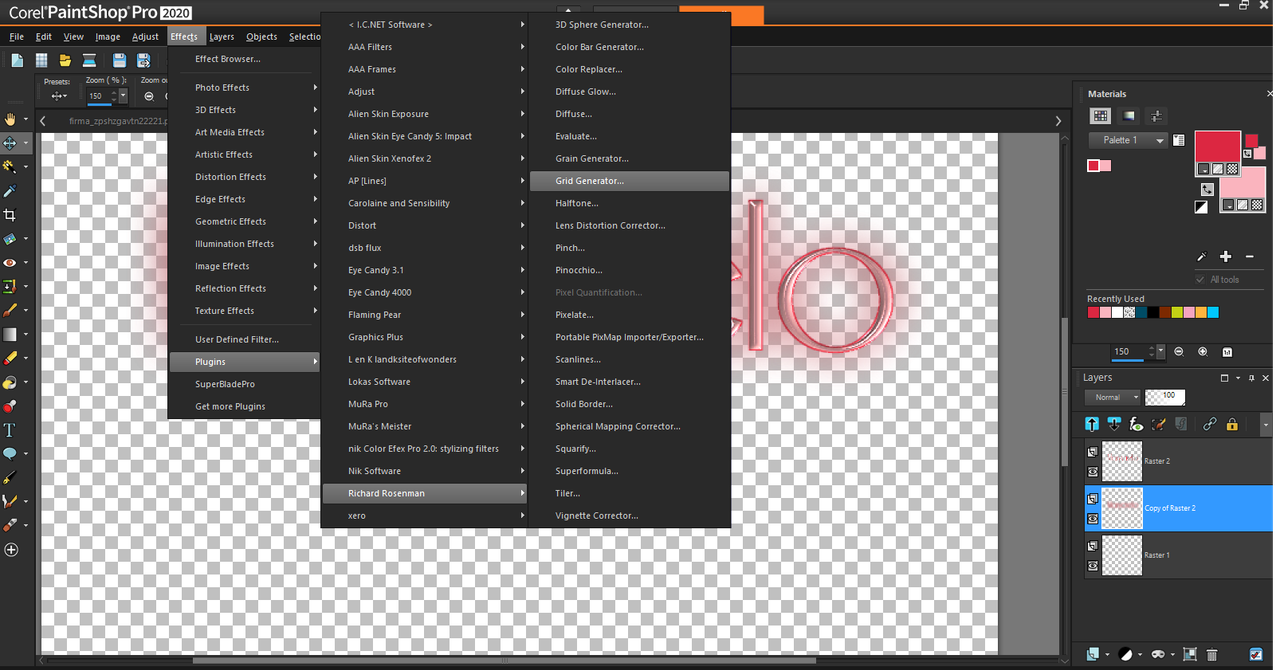The height and width of the screenshot is (670, 1280).
Task: Click the Open file folder icon
Action: [x=65, y=61]
